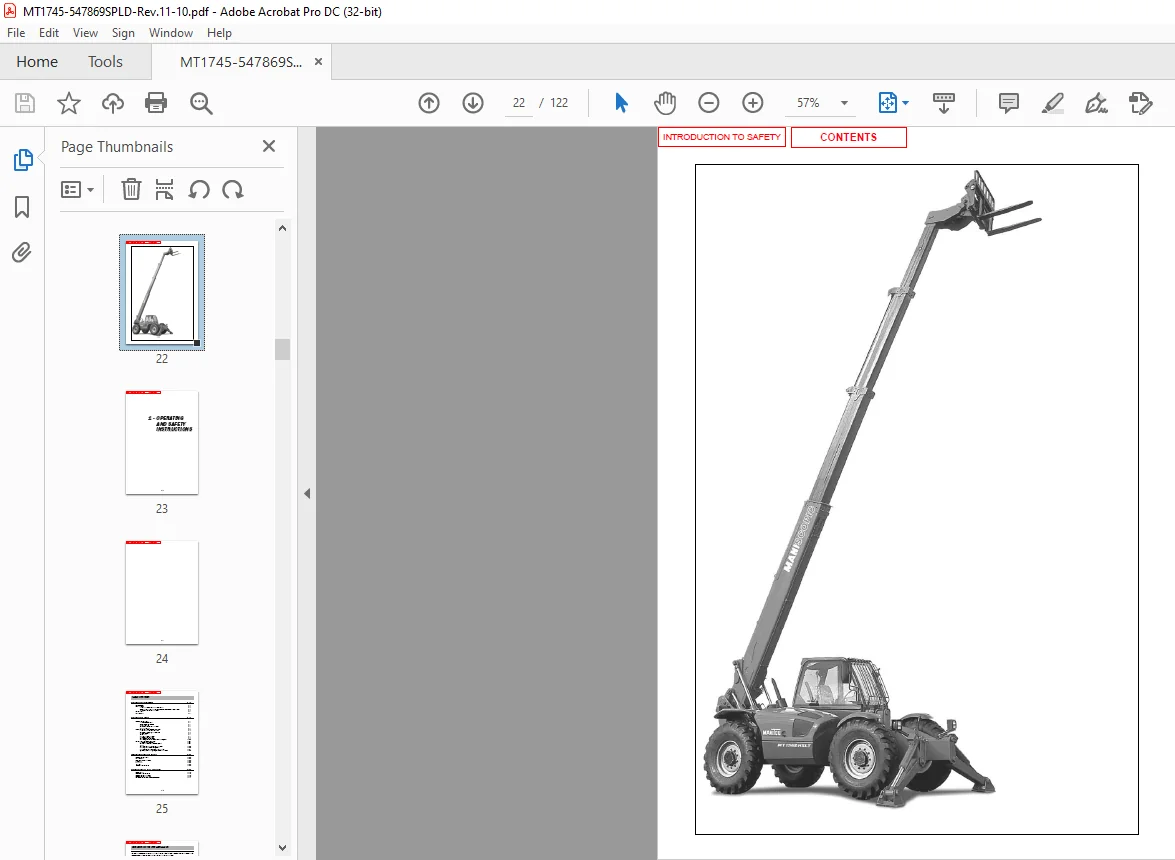The height and width of the screenshot is (860, 1175).
Task: Open the Find text magnifier icon
Action: [201, 103]
